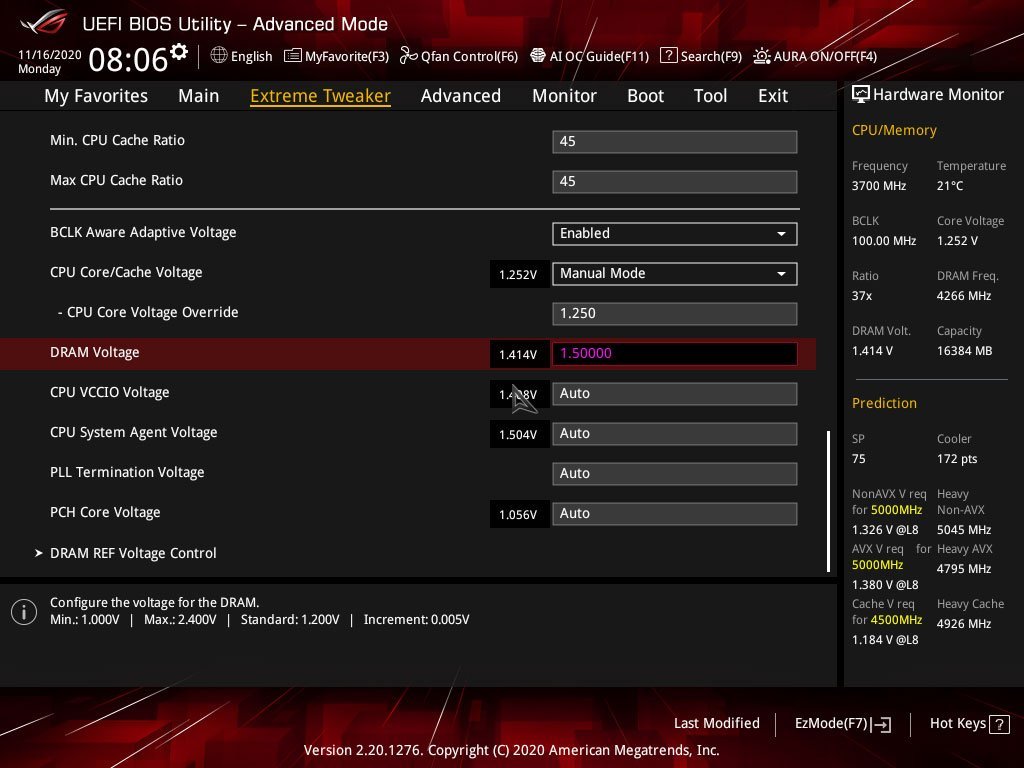1024x768 pixels.
Task: Go to the Advanced tab
Action: pyautogui.click(x=461, y=95)
